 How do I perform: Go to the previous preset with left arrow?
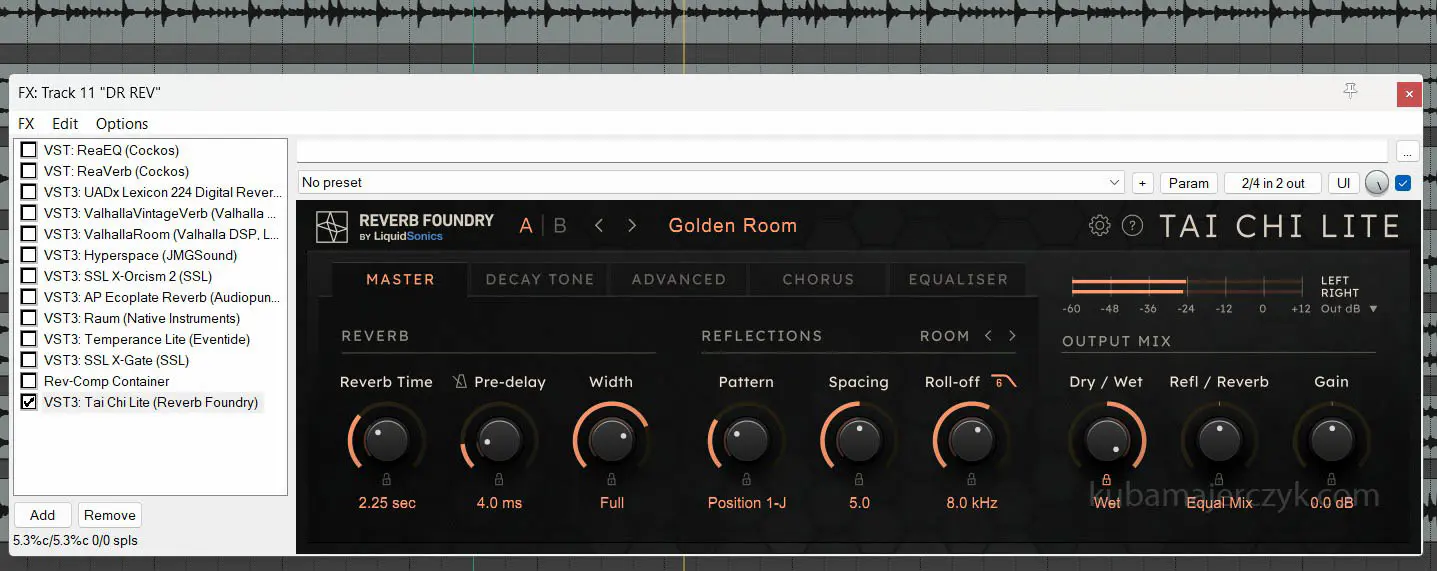tap(599, 226)
